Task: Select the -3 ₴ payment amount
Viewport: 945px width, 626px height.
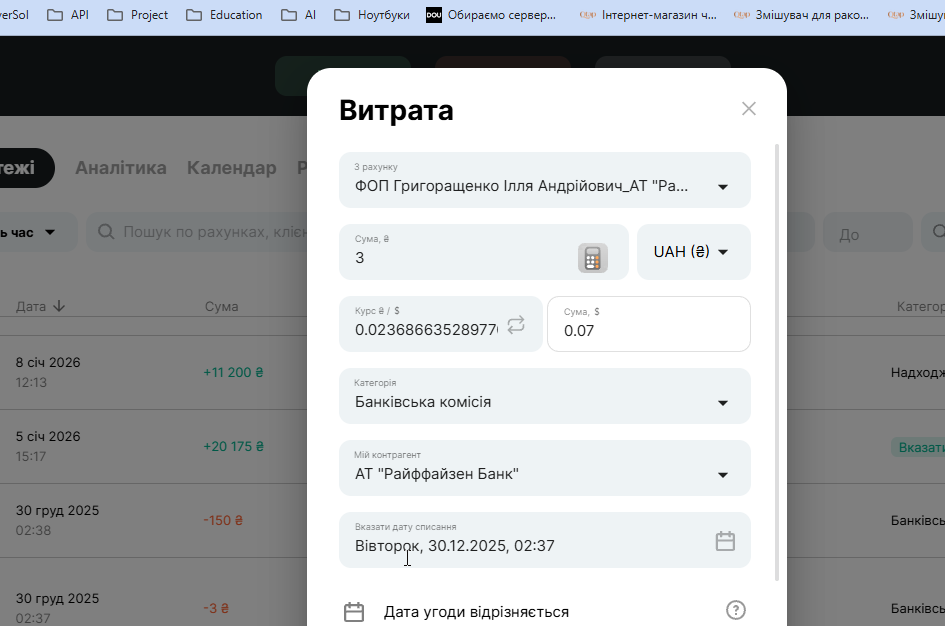Action: pyautogui.click(x=216, y=608)
